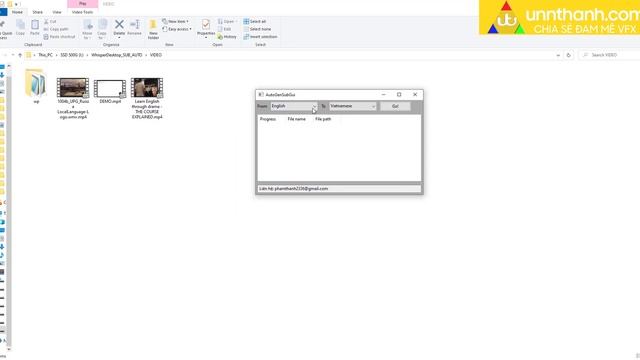Viewport: 640px width, 360px height.
Task: Click the New folder icon
Action: (x=153, y=29)
